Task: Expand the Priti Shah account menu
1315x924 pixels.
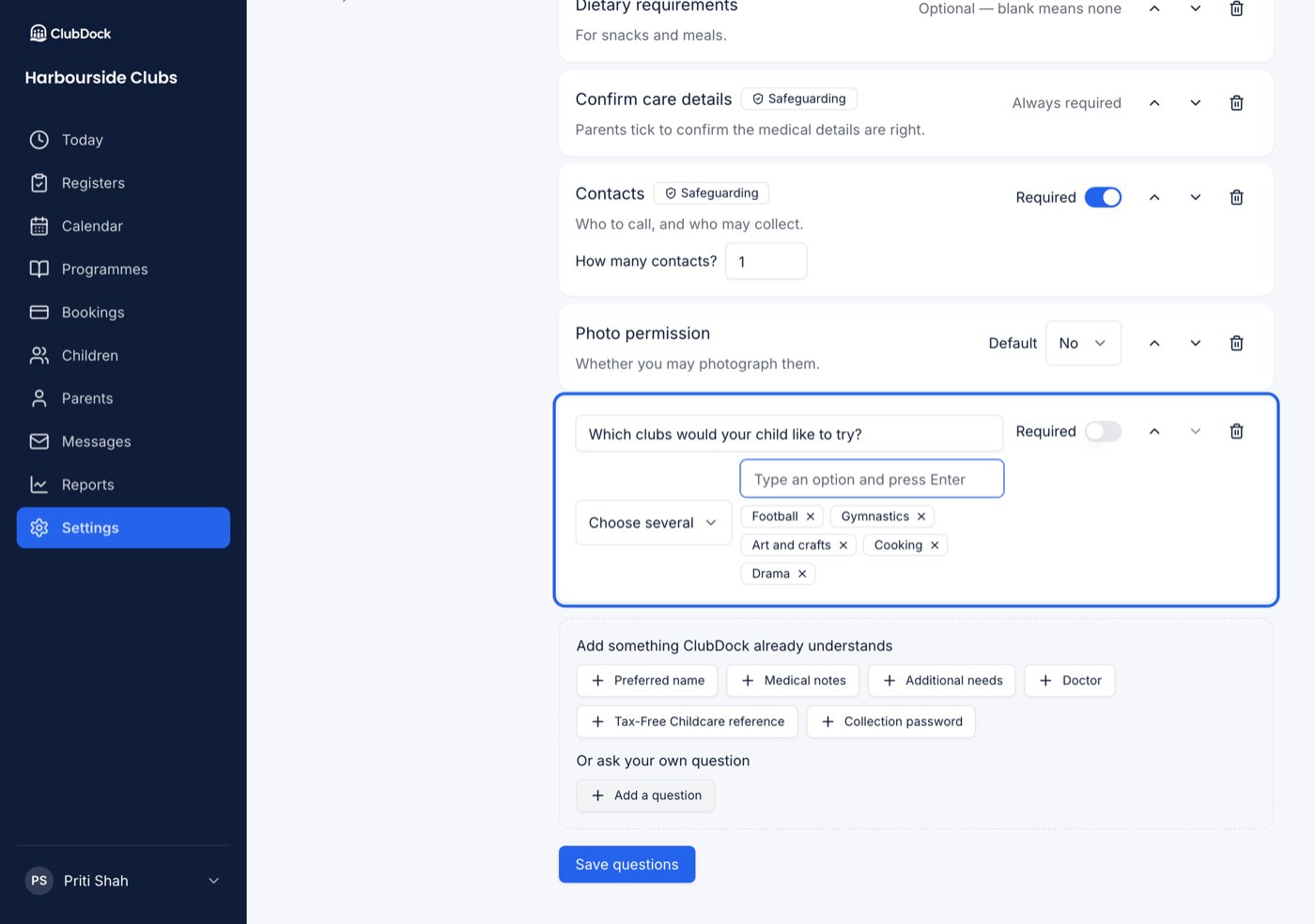Action: 123,881
